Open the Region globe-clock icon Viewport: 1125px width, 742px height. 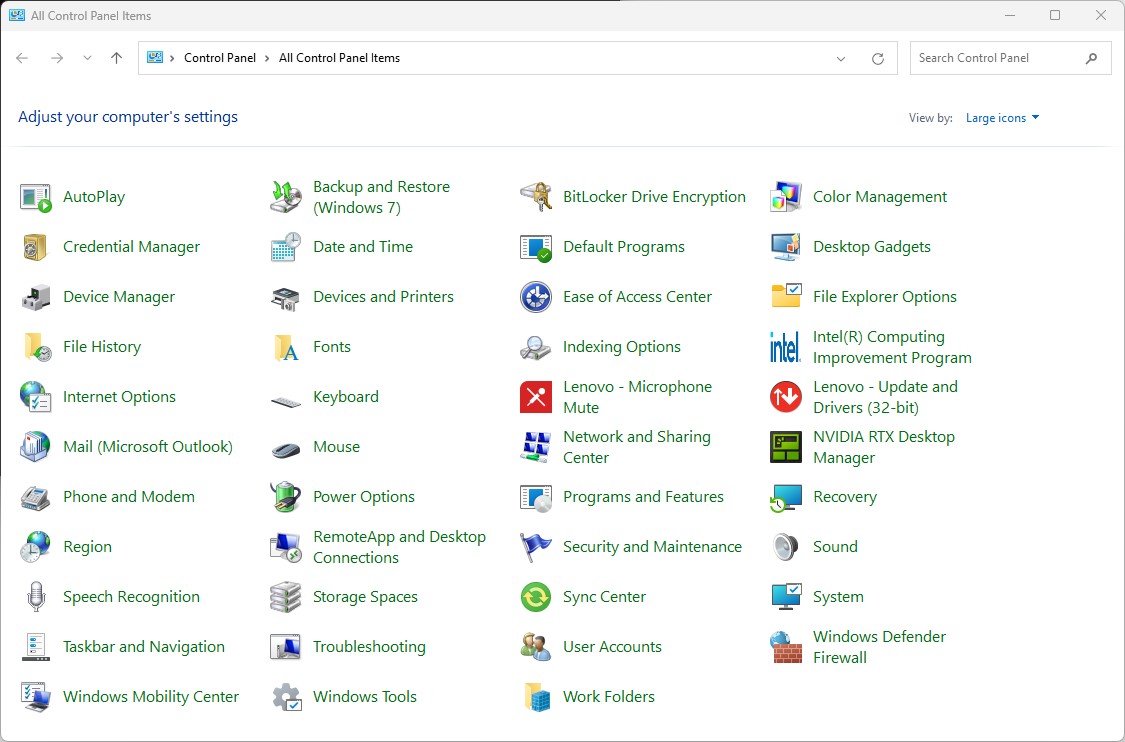pyautogui.click(x=35, y=547)
